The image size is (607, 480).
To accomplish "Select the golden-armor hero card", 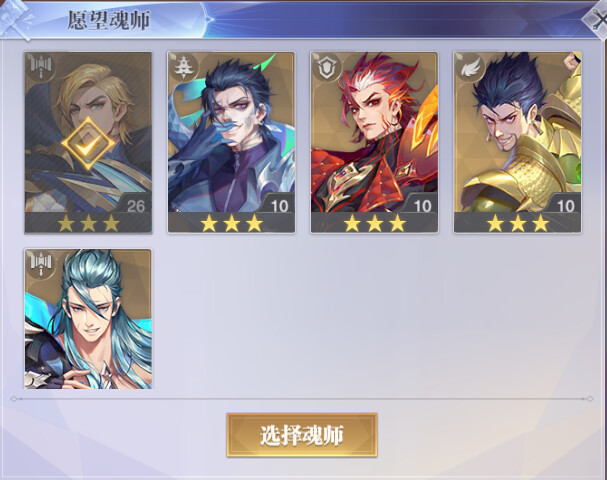I will 518,142.
